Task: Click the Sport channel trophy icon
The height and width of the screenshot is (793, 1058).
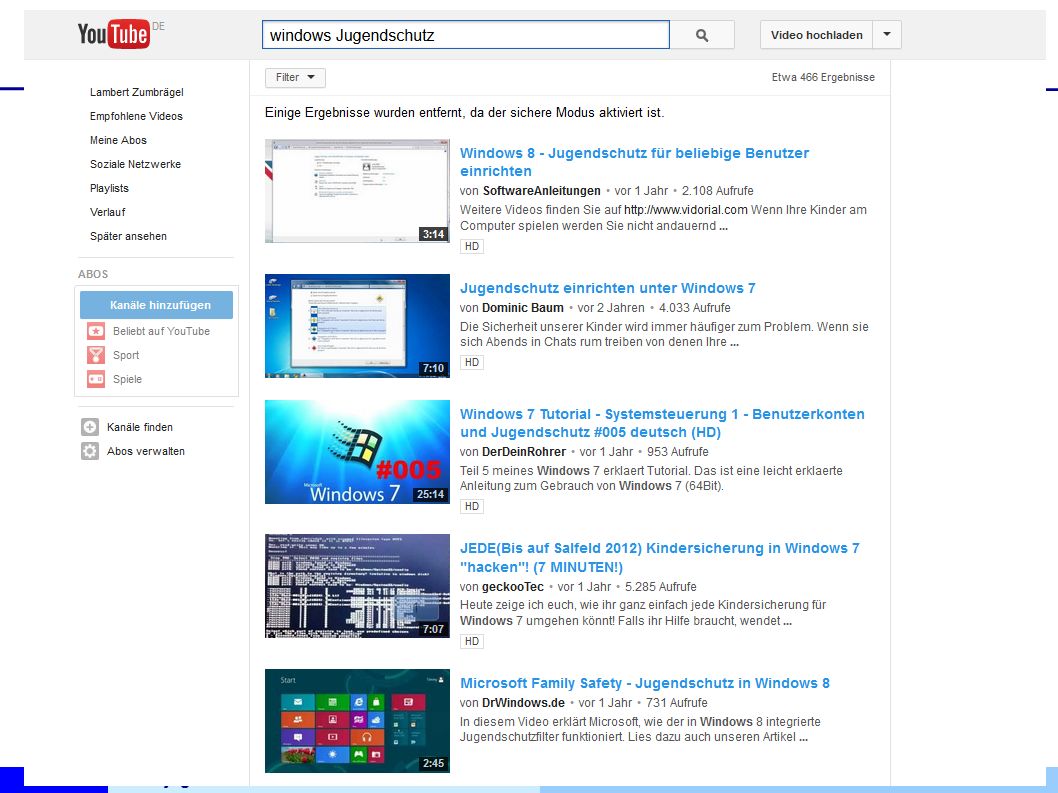Action: pos(96,355)
